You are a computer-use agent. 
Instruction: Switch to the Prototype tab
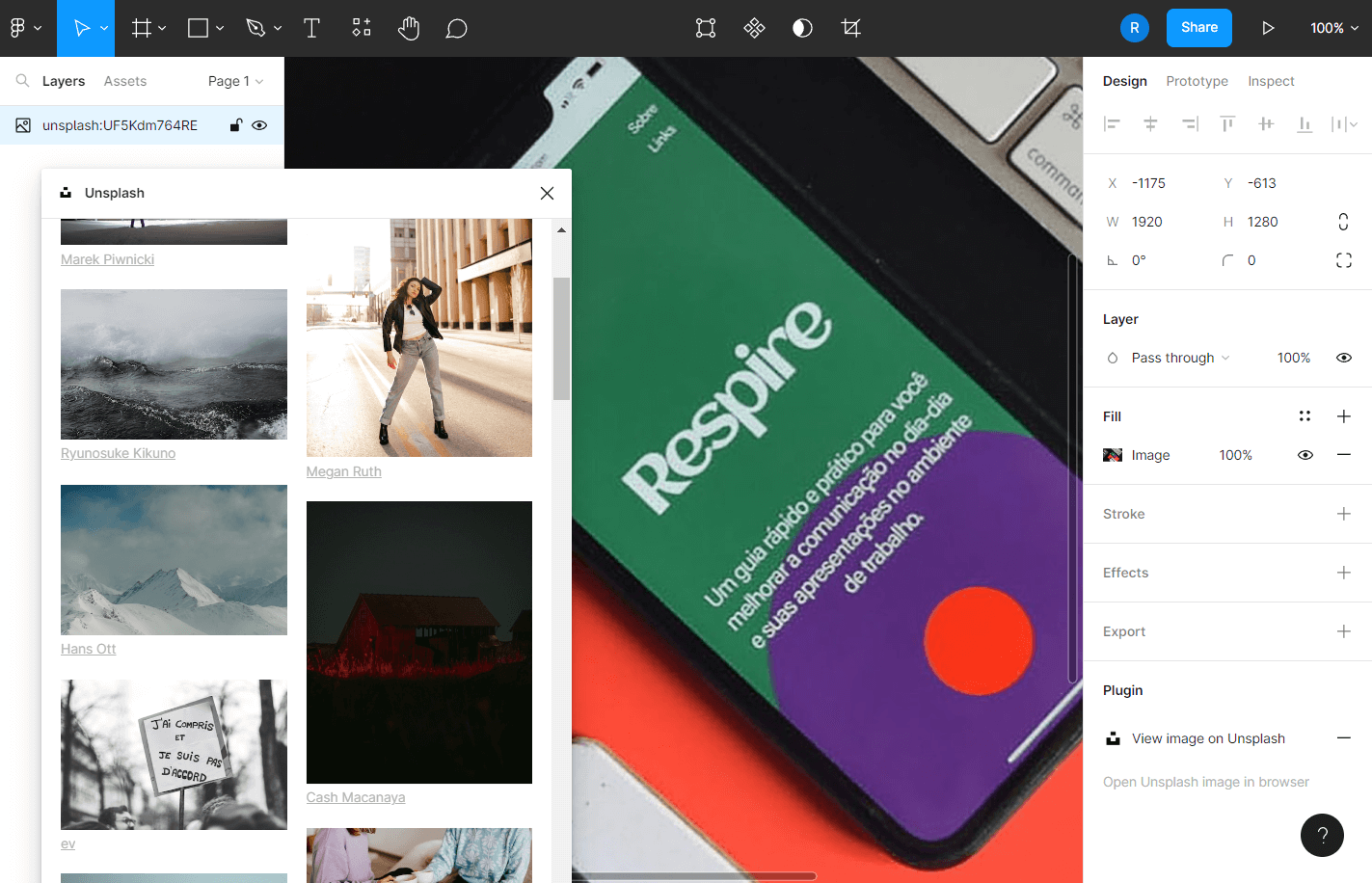point(1197,81)
